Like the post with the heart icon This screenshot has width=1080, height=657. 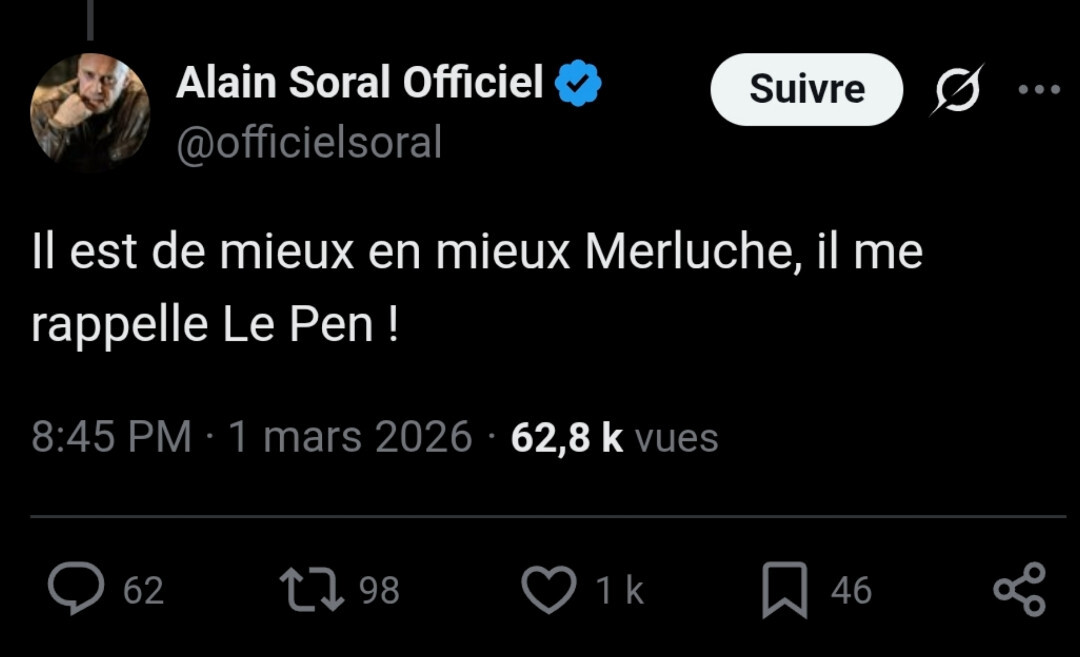pyautogui.click(x=550, y=589)
